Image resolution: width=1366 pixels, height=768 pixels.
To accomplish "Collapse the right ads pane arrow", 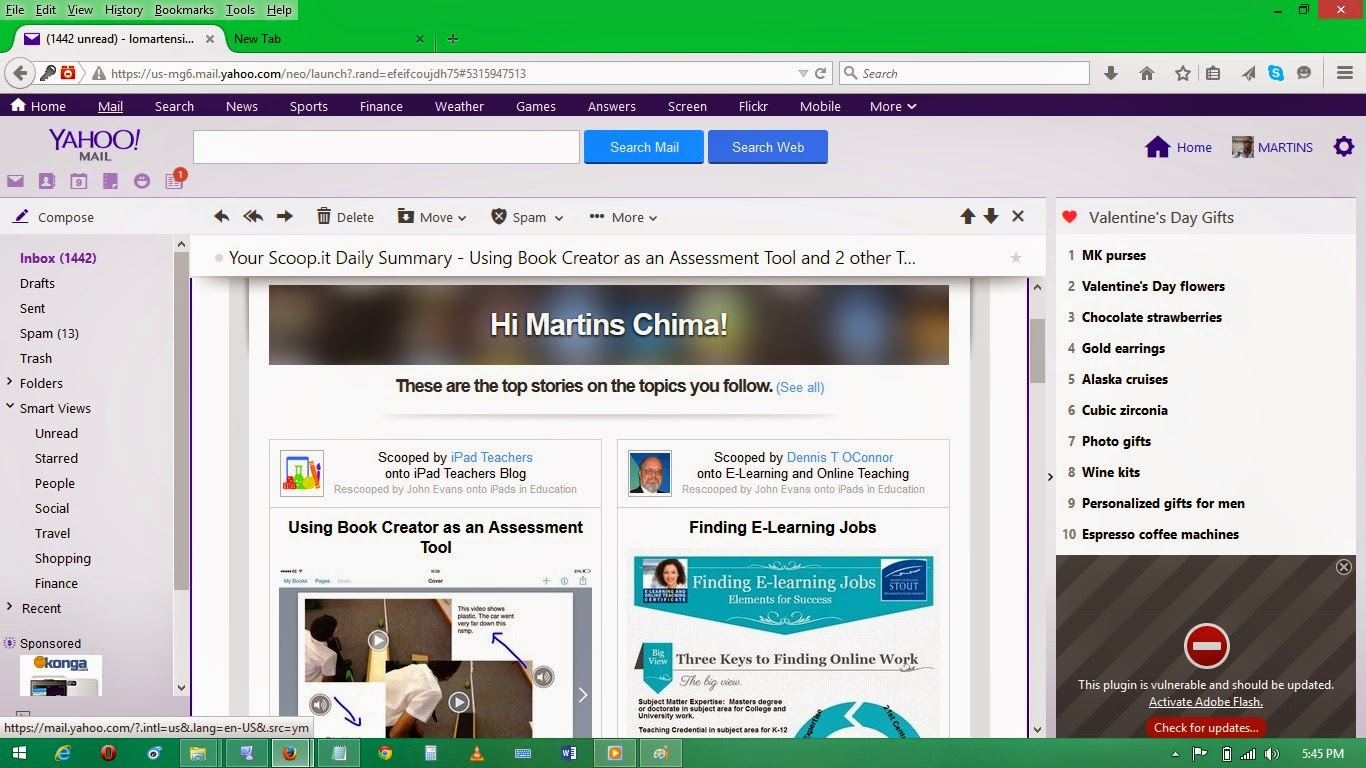I will [1050, 477].
